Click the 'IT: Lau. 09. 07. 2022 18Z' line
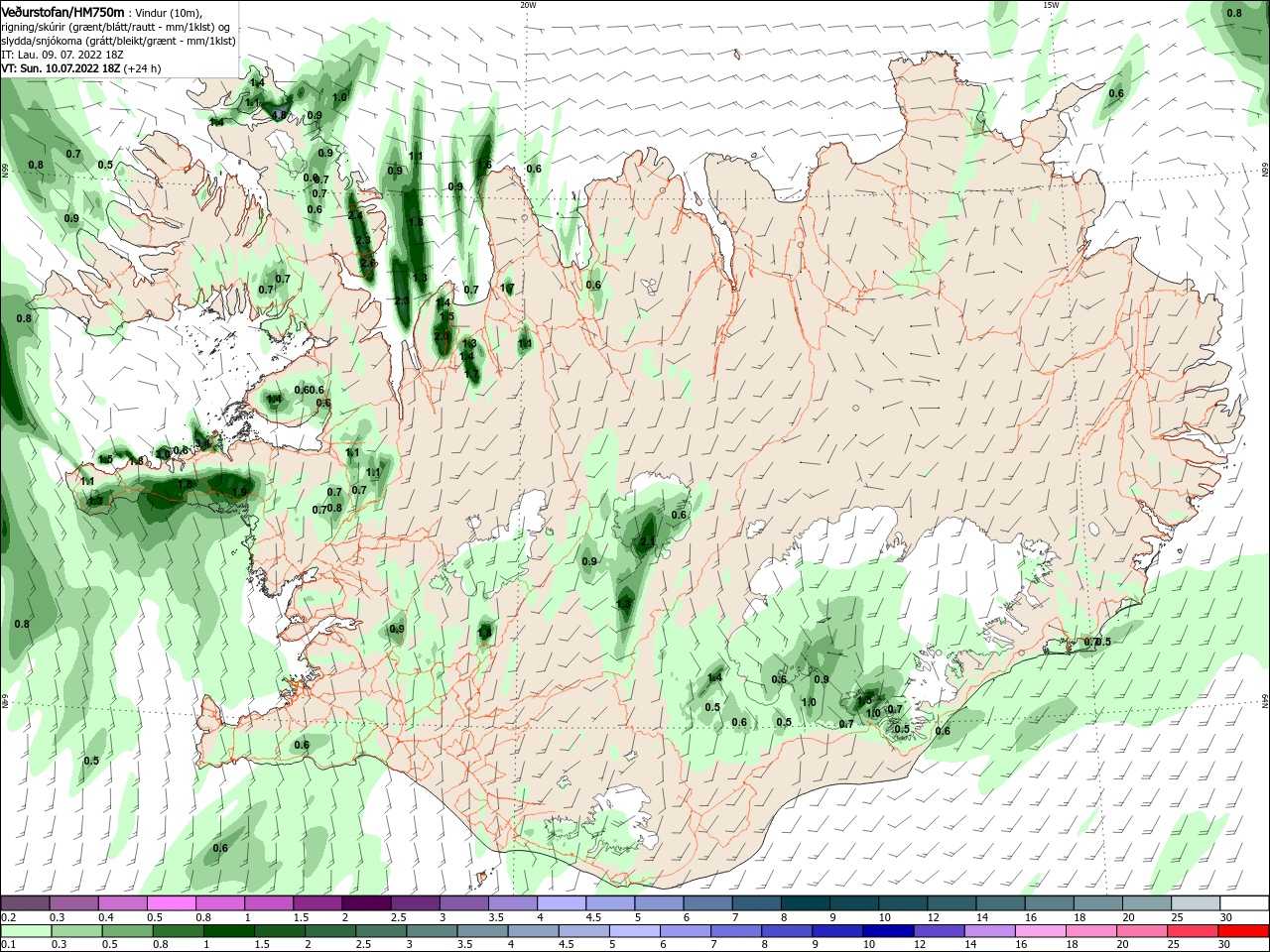This screenshot has width=1270, height=952. tap(62, 55)
